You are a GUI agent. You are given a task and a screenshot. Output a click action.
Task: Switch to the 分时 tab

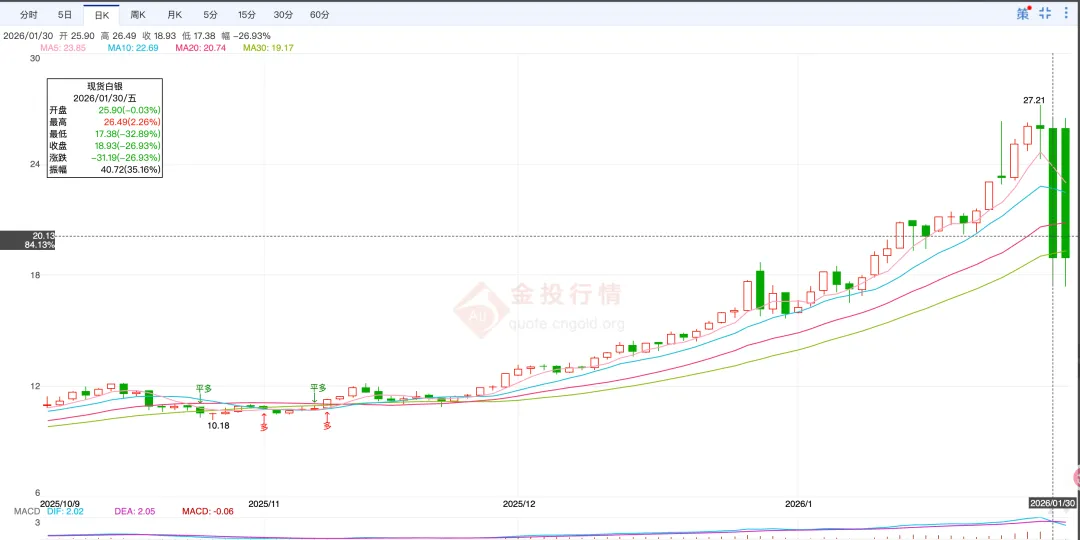point(29,14)
